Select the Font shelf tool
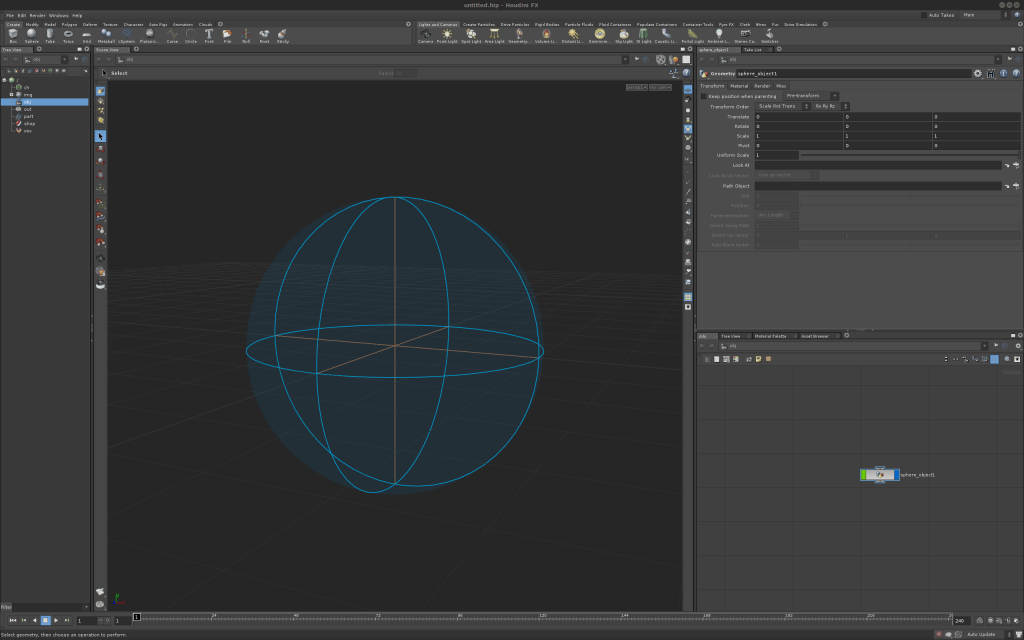The width and height of the screenshot is (1024, 640). point(209,35)
